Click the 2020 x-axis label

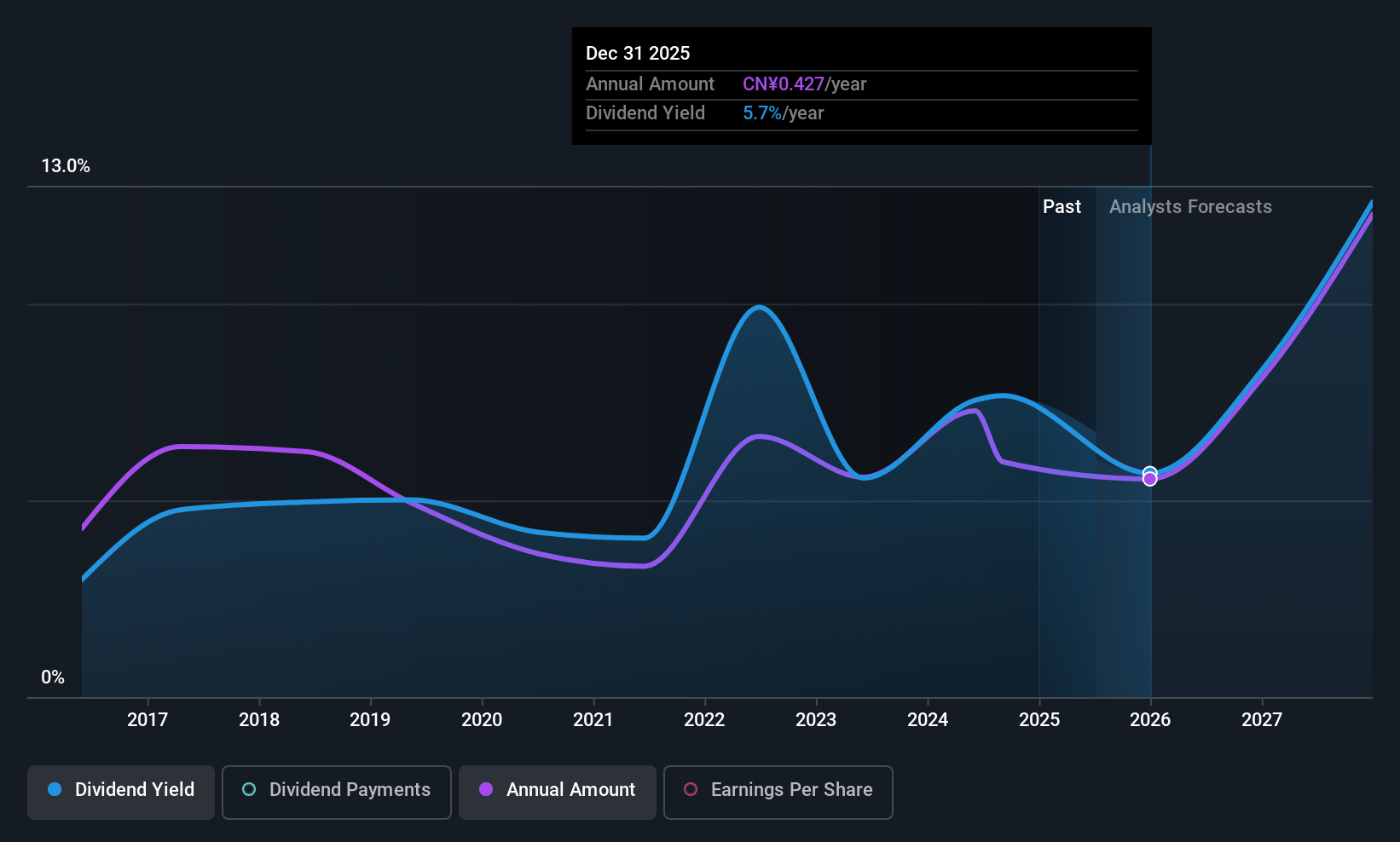pos(482,720)
